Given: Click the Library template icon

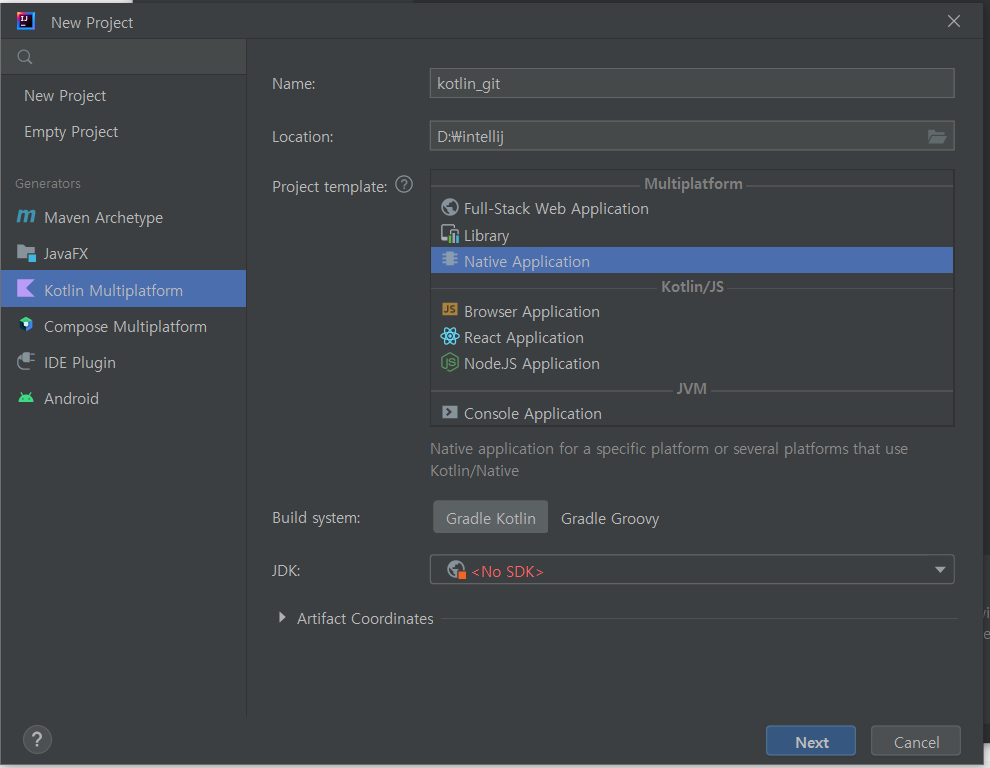Looking at the screenshot, I should tap(450, 234).
